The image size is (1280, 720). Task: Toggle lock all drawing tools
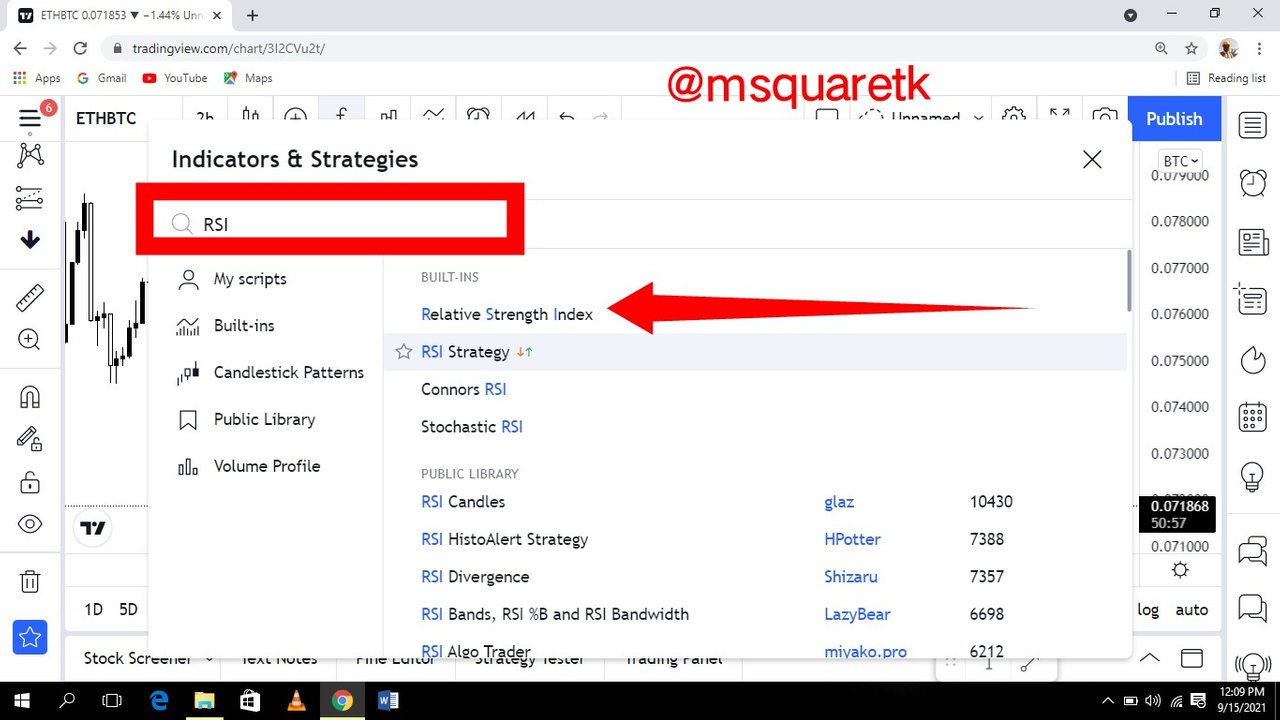coord(30,482)
